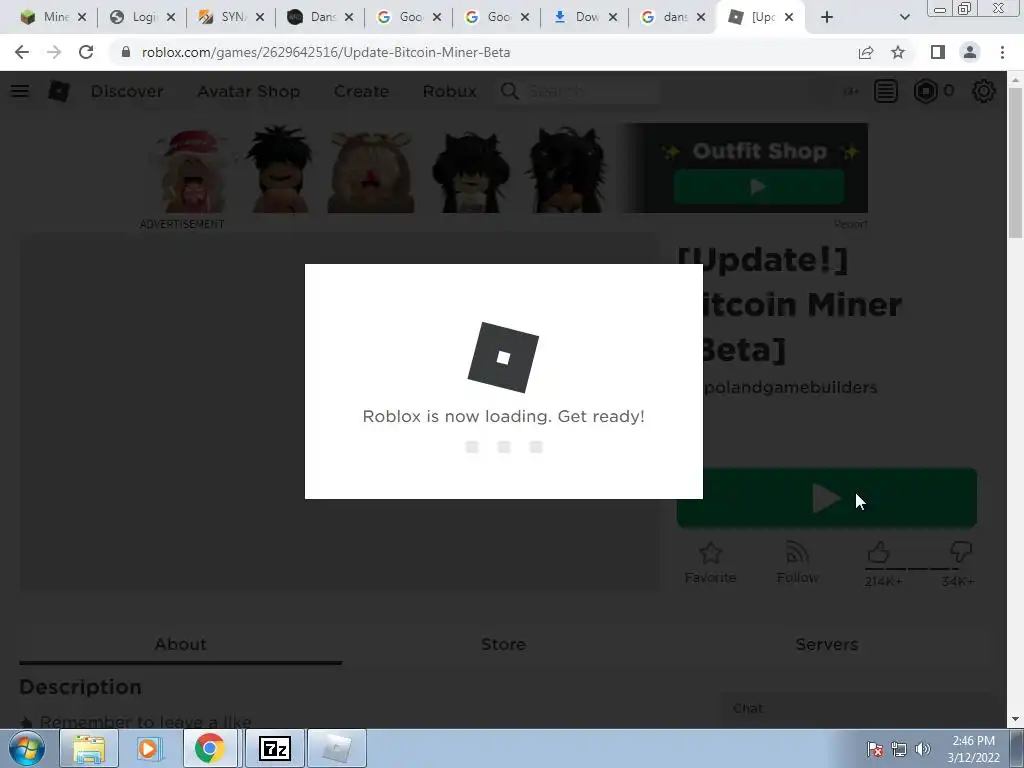The height and width of the screenshot is (768, 1024).
Task: Like the game with thumbs up
Action: pyautogui.click(x=879, y=552)
